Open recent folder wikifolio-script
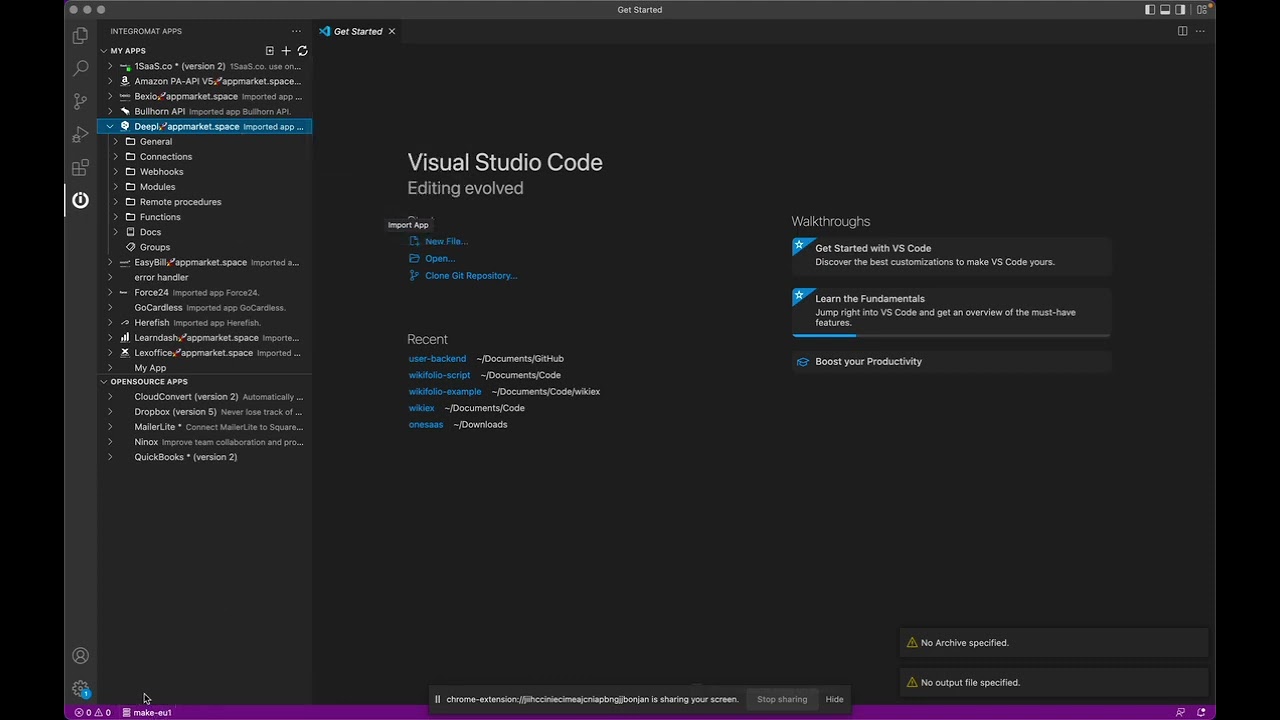1280x720 pixels. [439, 375]
